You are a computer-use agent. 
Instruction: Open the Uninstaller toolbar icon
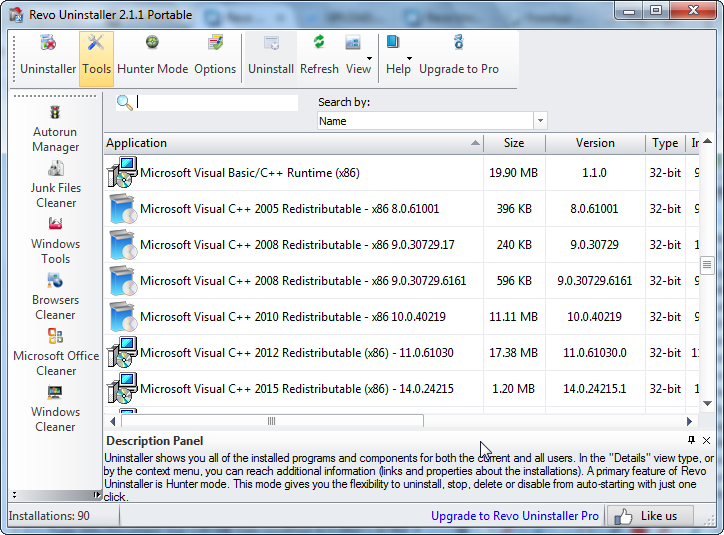click(48, 43)
